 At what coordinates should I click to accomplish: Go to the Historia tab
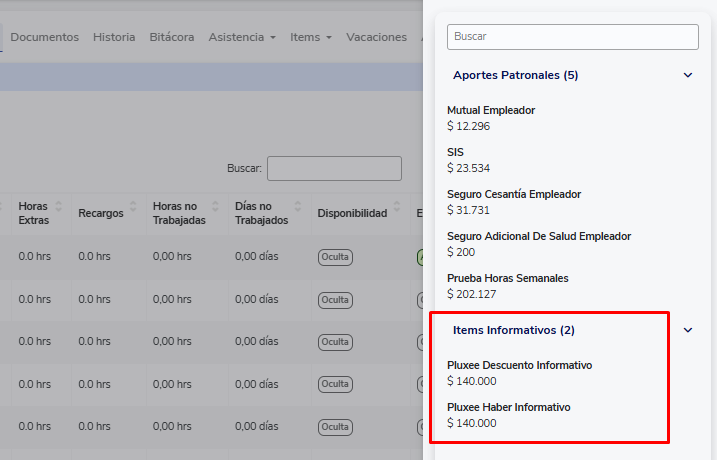[x=114, y=37]
